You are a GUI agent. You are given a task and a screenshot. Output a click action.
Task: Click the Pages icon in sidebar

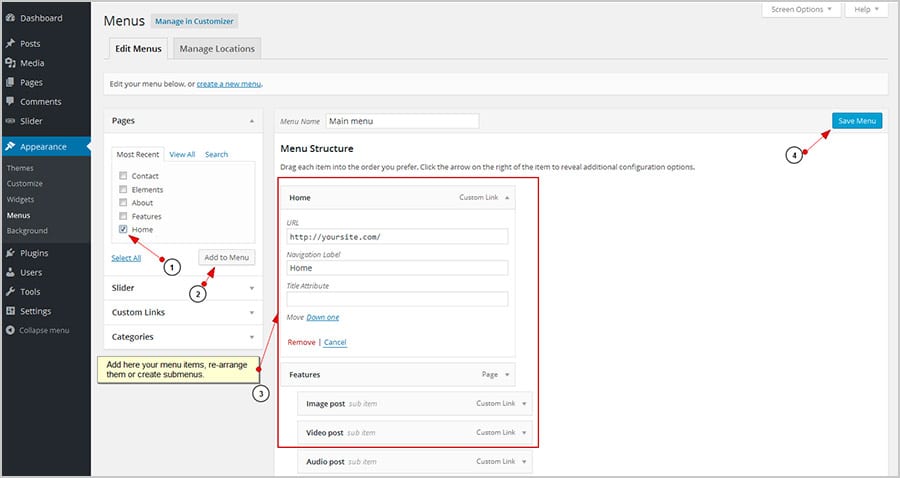[x=10, y=82]
